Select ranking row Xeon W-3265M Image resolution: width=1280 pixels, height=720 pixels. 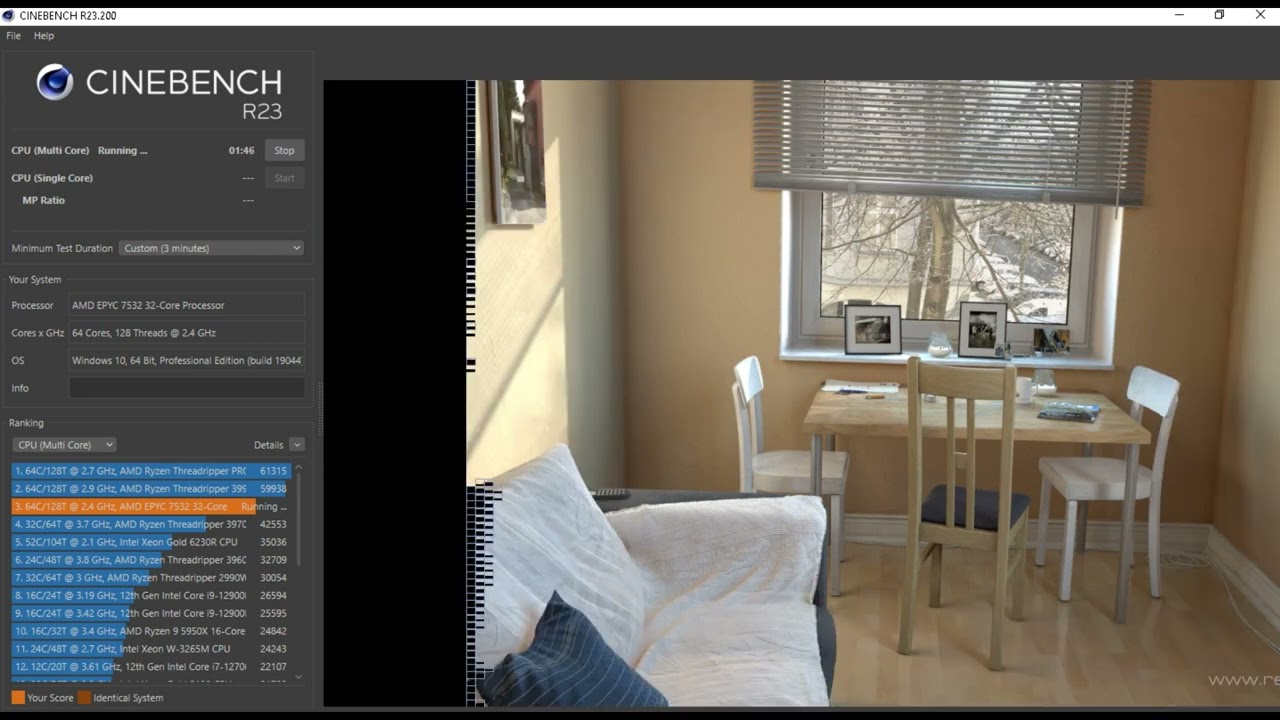(x=150, y=649)
